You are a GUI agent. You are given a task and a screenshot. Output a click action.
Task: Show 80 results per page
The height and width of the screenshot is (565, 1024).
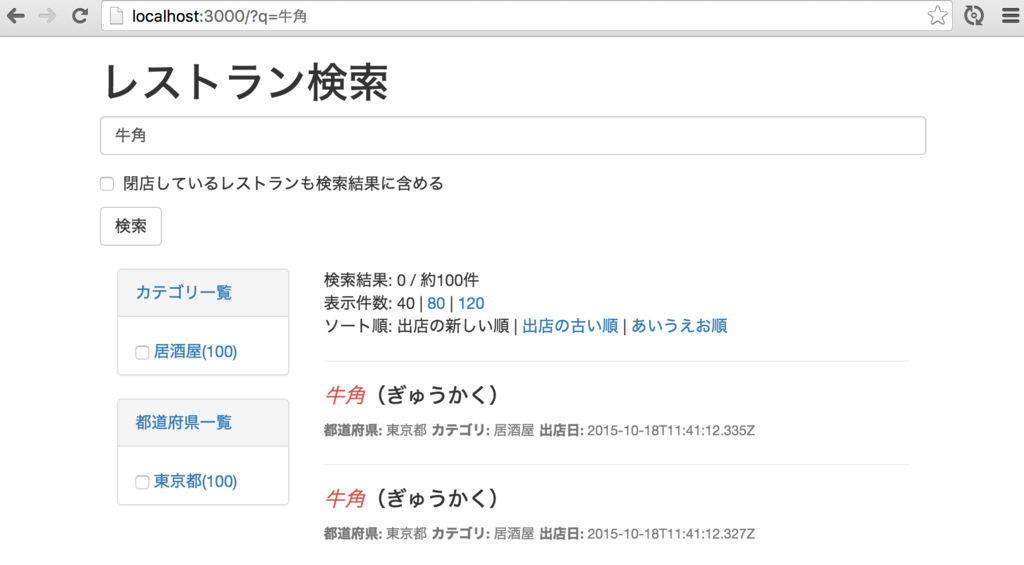[x=436, y=304]
